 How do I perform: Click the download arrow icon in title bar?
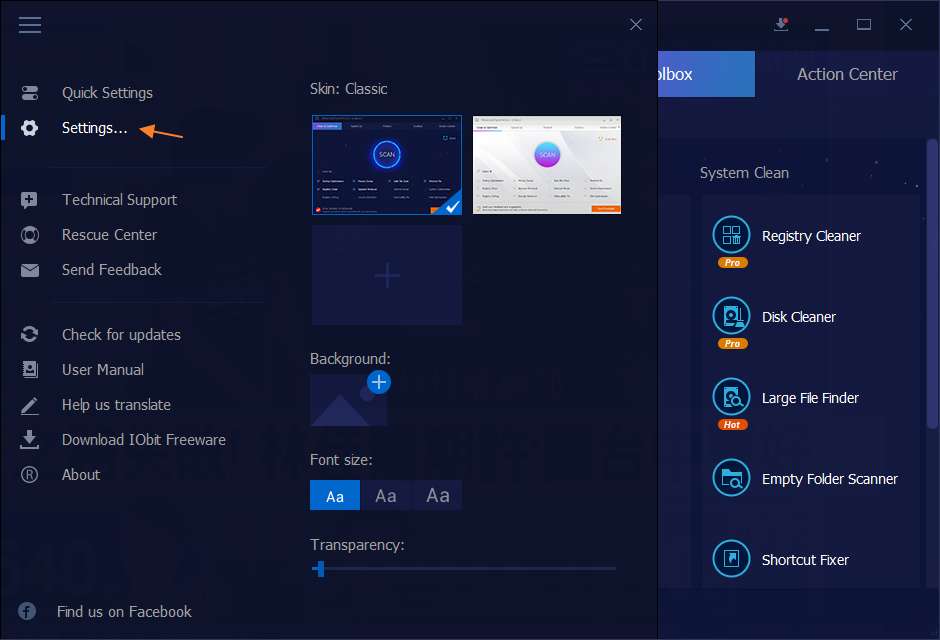click(x=782, y=25)
